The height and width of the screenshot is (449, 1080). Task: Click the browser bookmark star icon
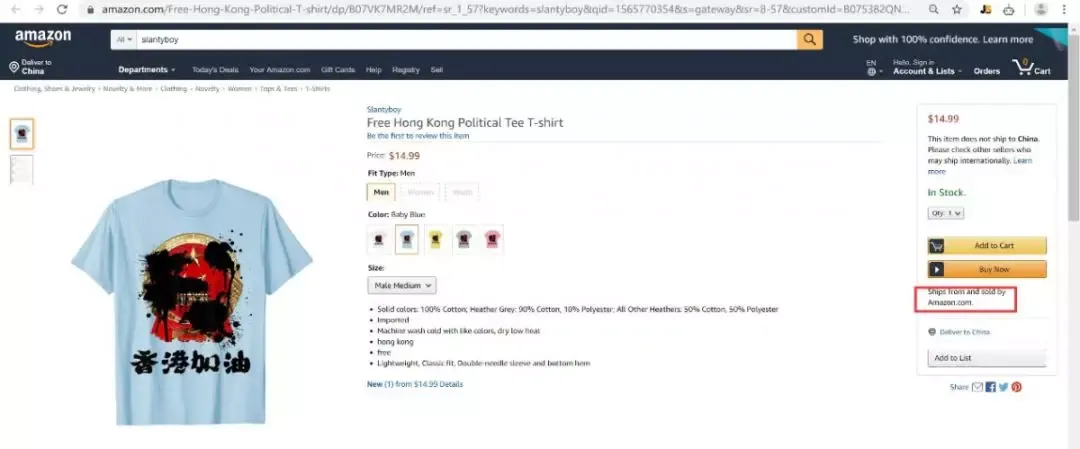click(x=957, y=10)
